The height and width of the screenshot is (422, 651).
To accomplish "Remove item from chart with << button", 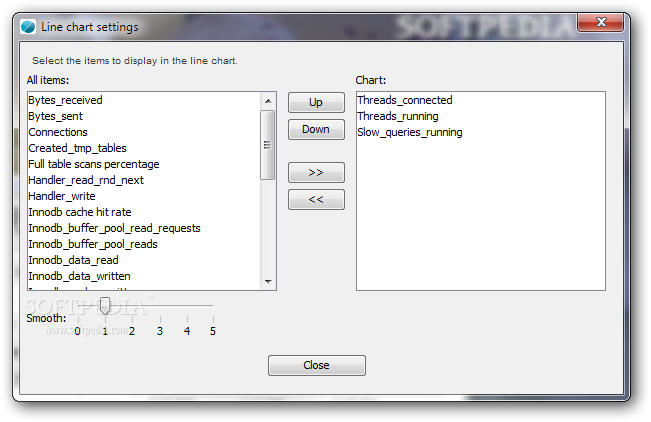I will coord(316,199).
